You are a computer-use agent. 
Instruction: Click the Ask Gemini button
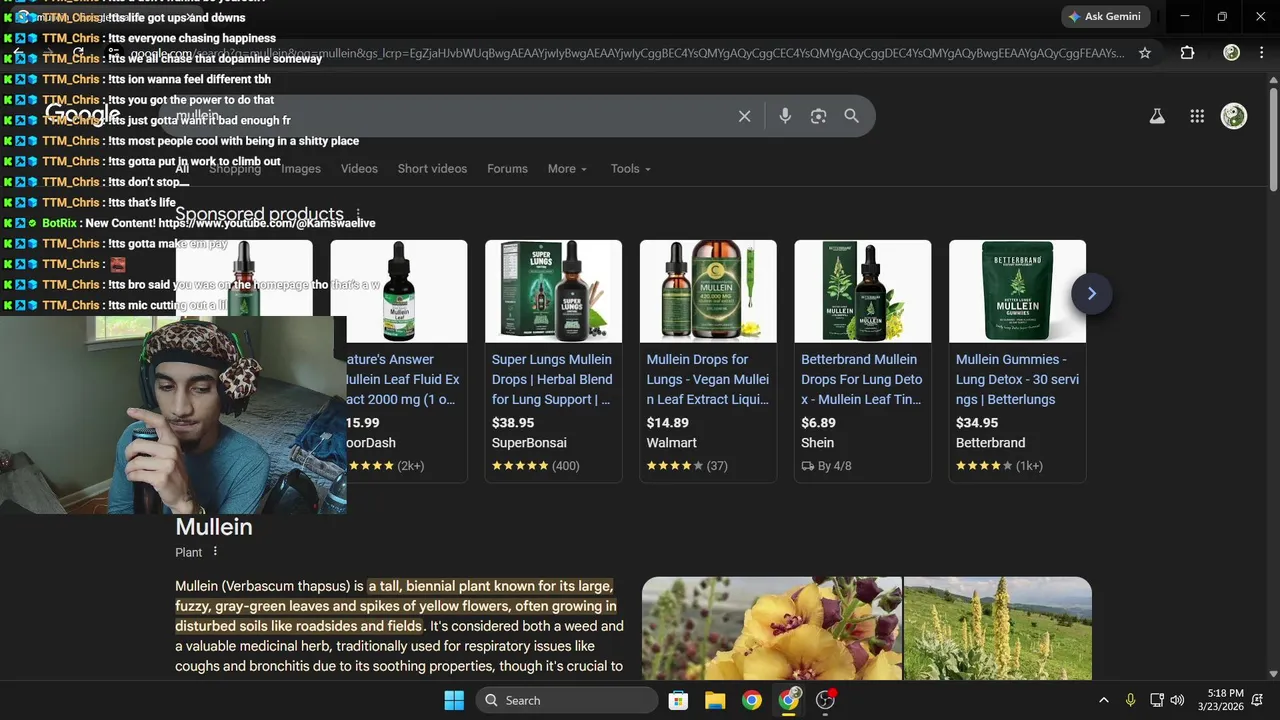1105,17
